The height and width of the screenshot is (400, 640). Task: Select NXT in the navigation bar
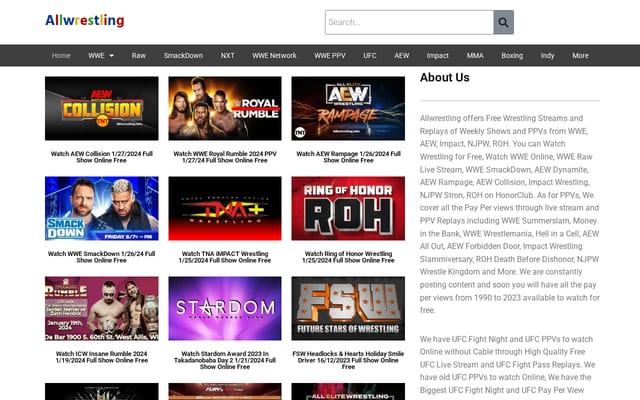click(x=227, y=56)
